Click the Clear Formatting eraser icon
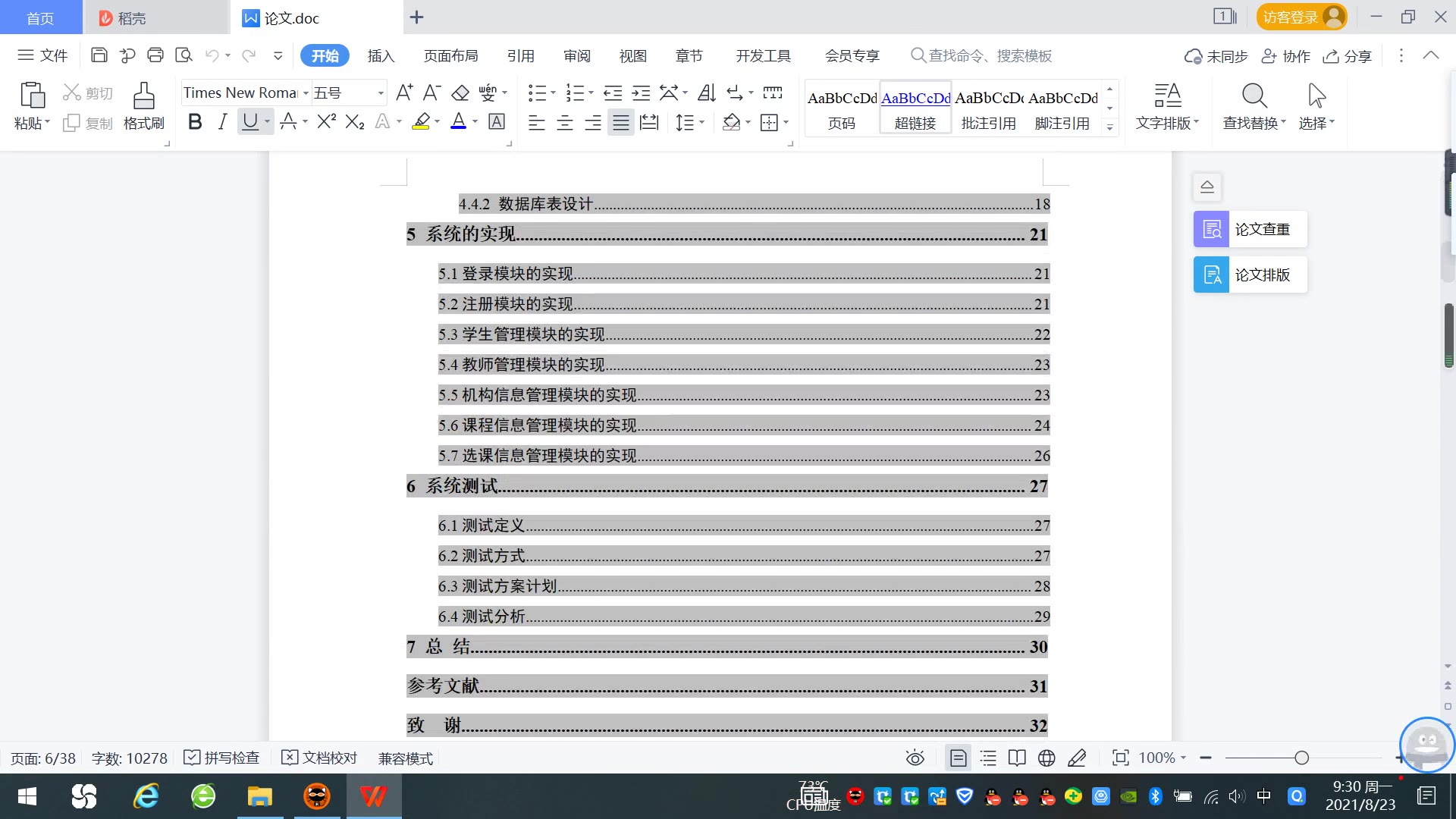Image resolution: width=1456 pixels, height=819 pixels. coord(460,93)
